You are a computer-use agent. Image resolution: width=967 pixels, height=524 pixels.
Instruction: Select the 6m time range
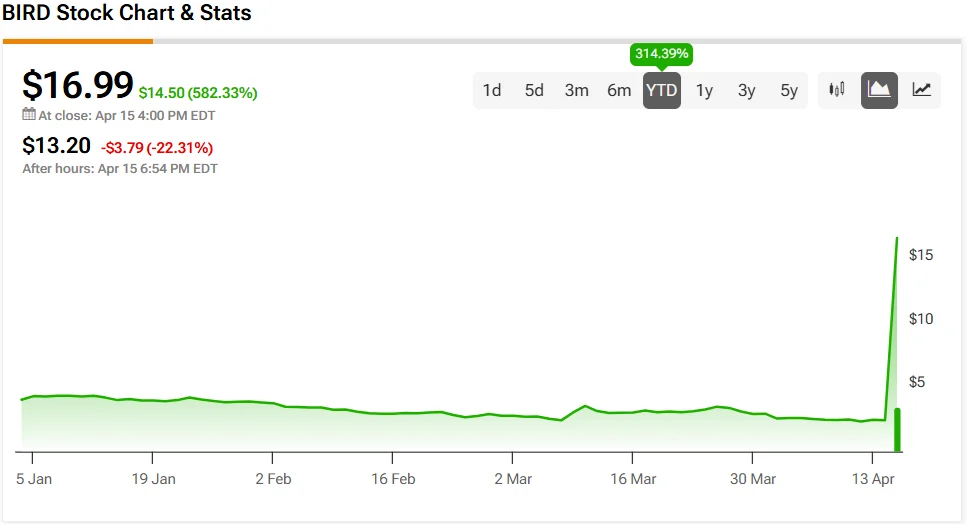click(619, 91)
